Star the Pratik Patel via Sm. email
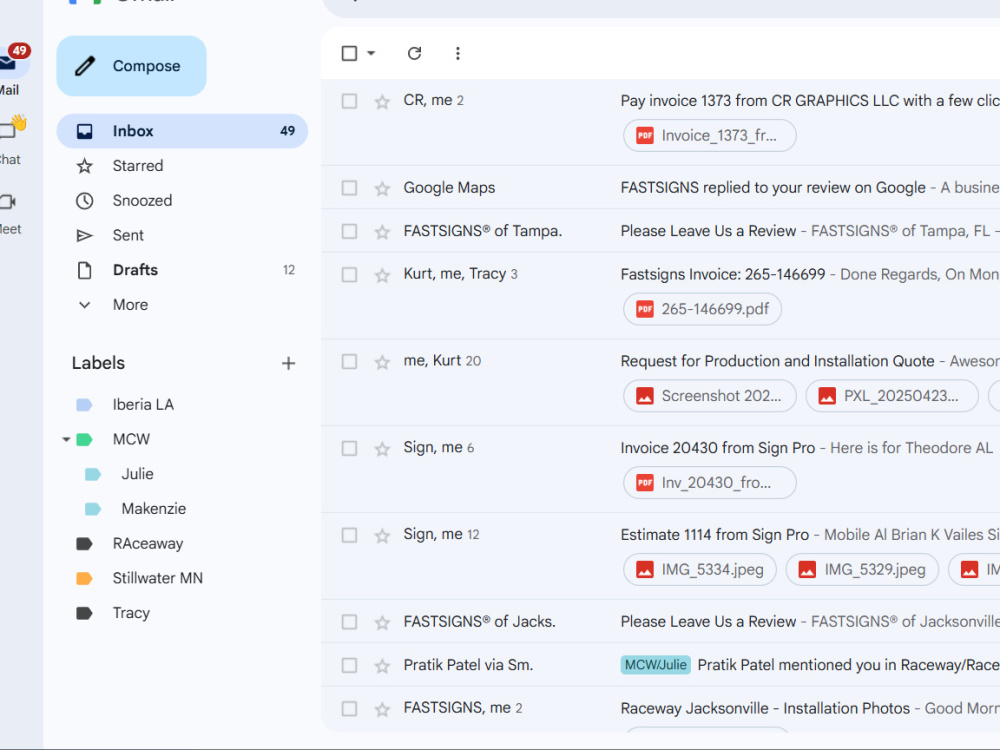The width and height of the screenshot is (1000, 750). coord(382,665)
